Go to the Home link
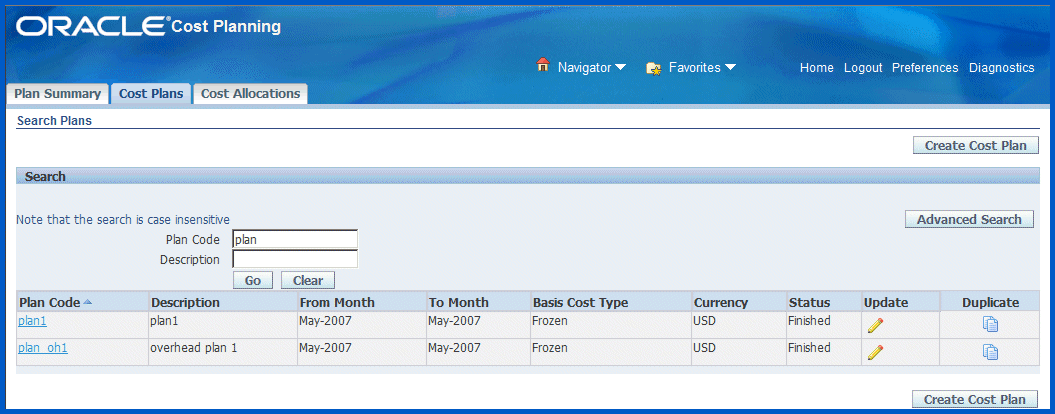1055x414 pixels. [816, 67]
